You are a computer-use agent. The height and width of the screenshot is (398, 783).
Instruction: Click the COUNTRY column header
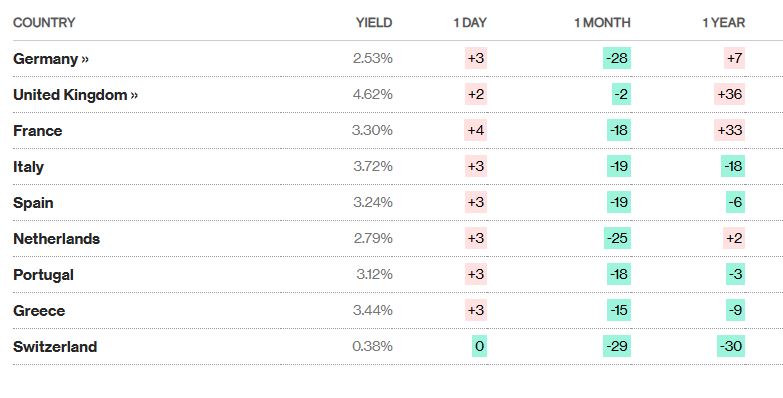point(44,22)
